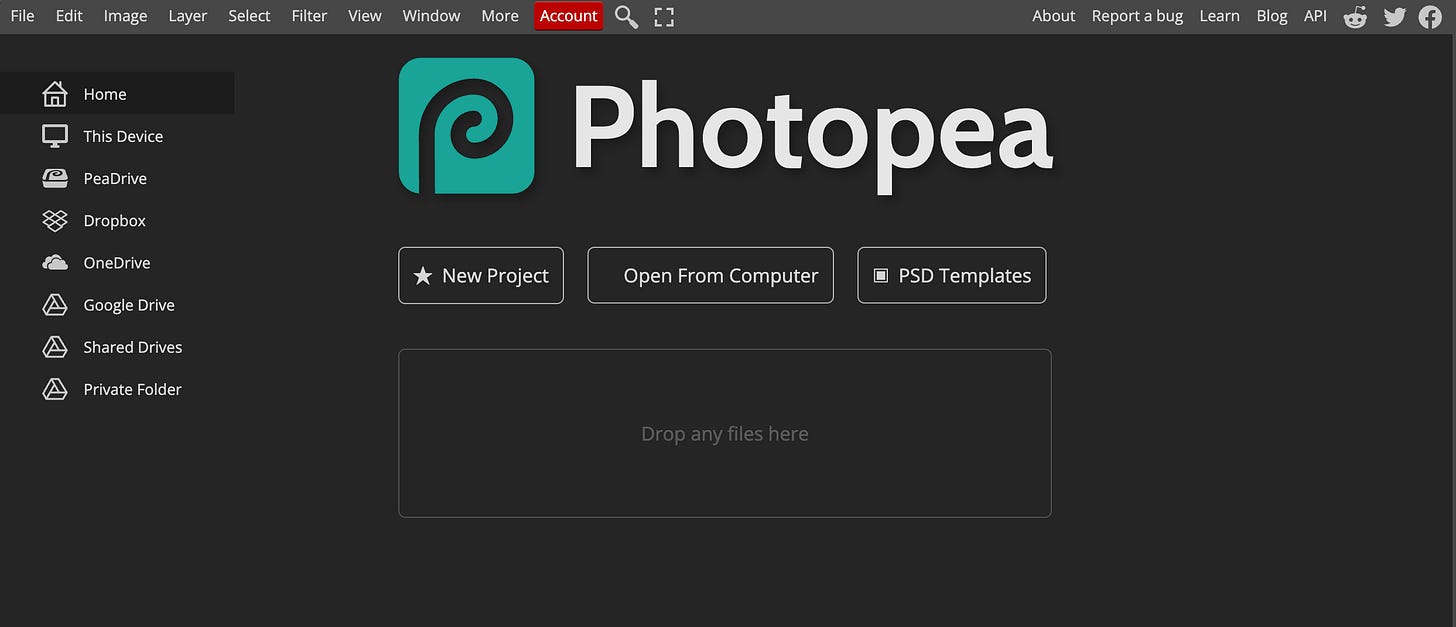Select Google Drive label in sidebar
Screen dimensions: 1456x627
129,305
